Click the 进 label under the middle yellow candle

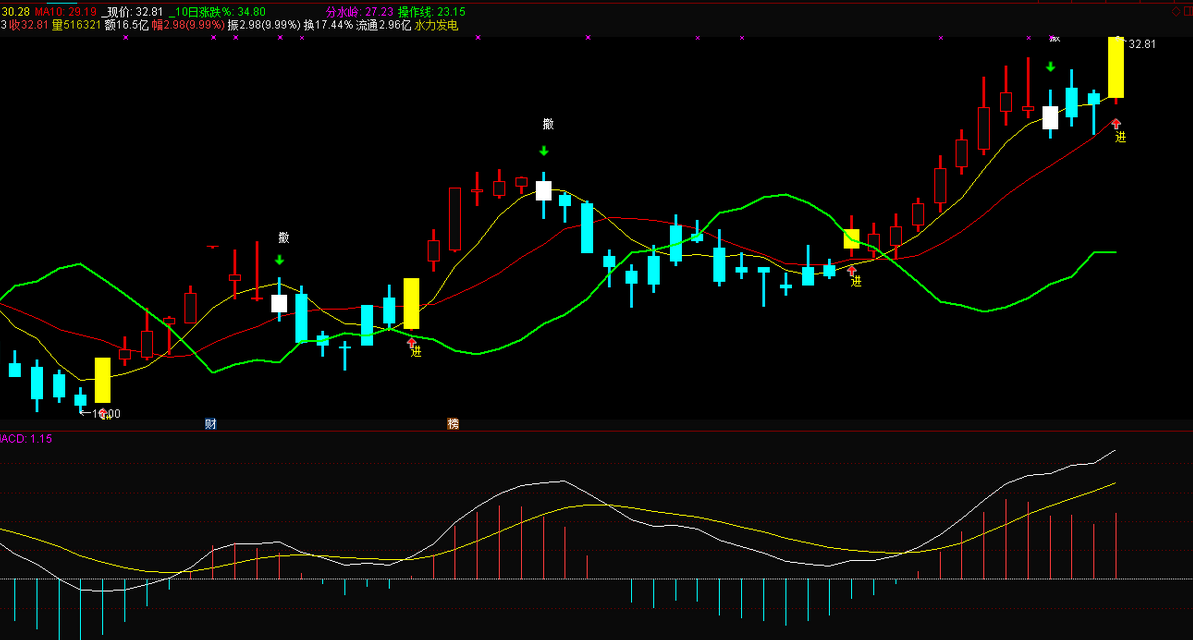coord(416,352)
